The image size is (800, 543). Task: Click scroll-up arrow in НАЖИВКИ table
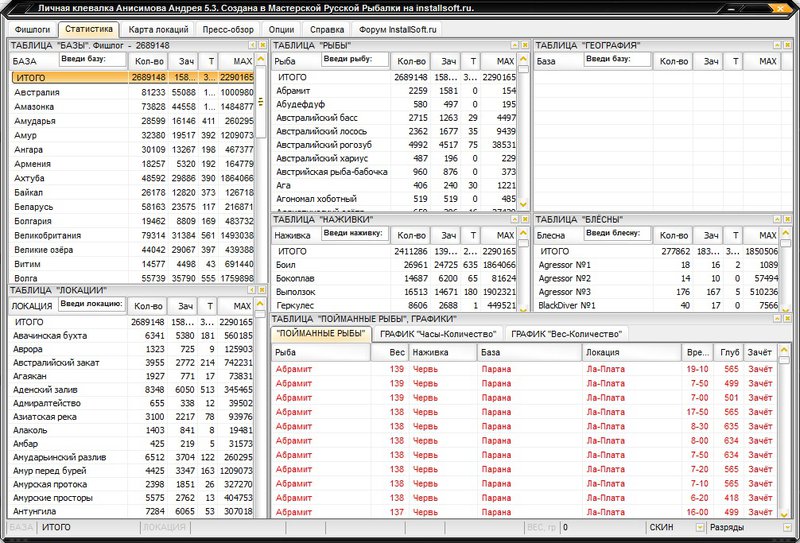pyautogui.click(x=523, y=233)
